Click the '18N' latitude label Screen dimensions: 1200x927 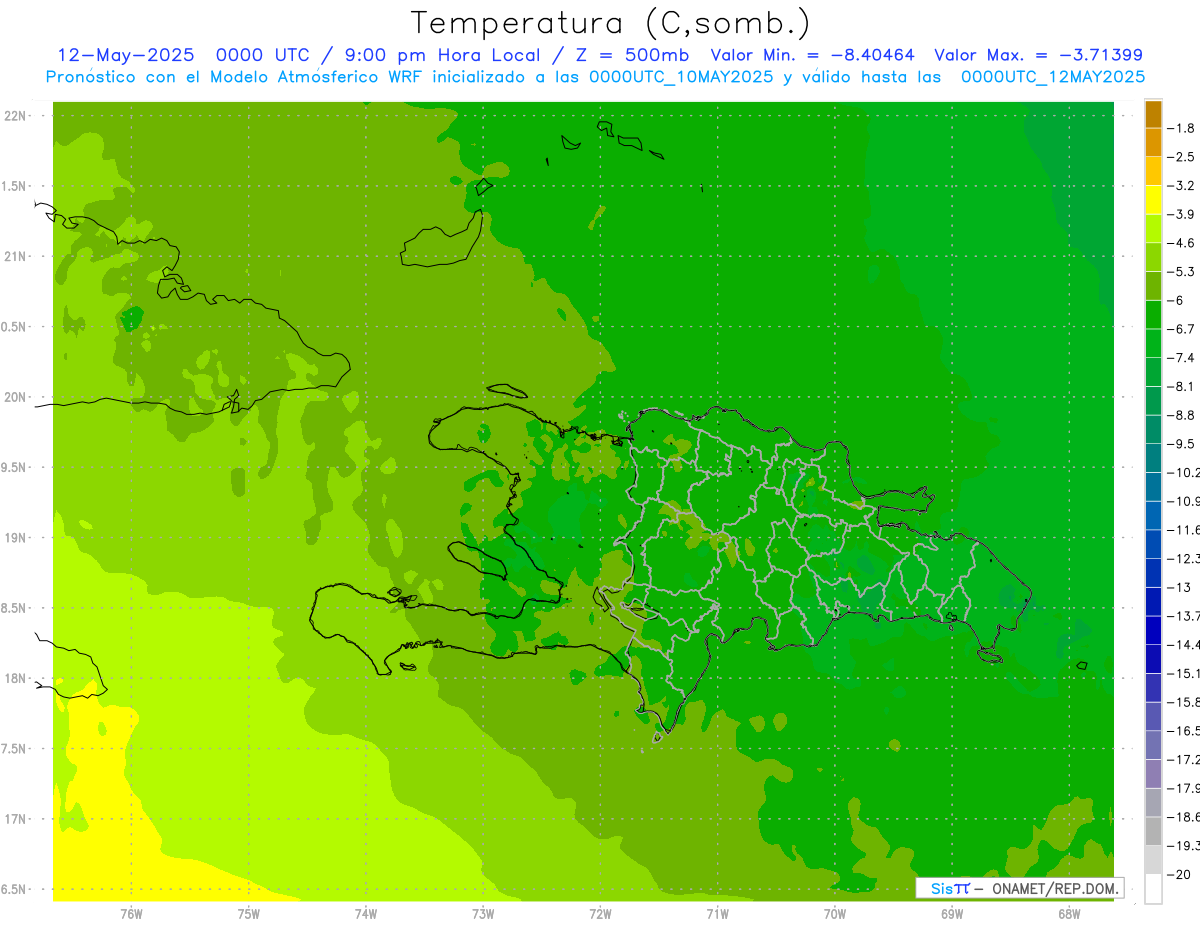[16, 679]
